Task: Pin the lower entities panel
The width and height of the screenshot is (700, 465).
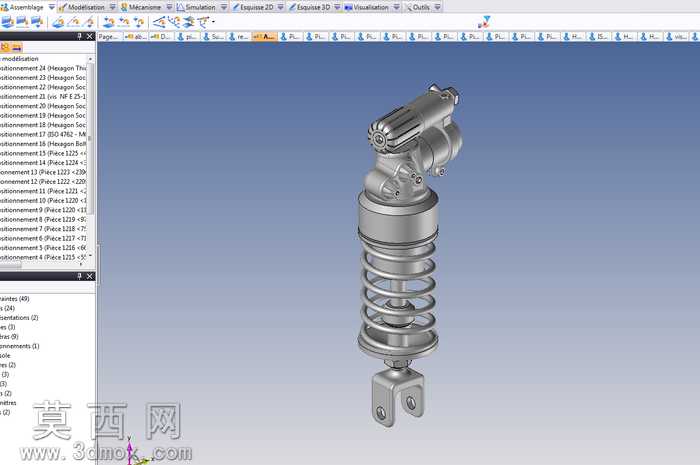Action: point(79,276)
